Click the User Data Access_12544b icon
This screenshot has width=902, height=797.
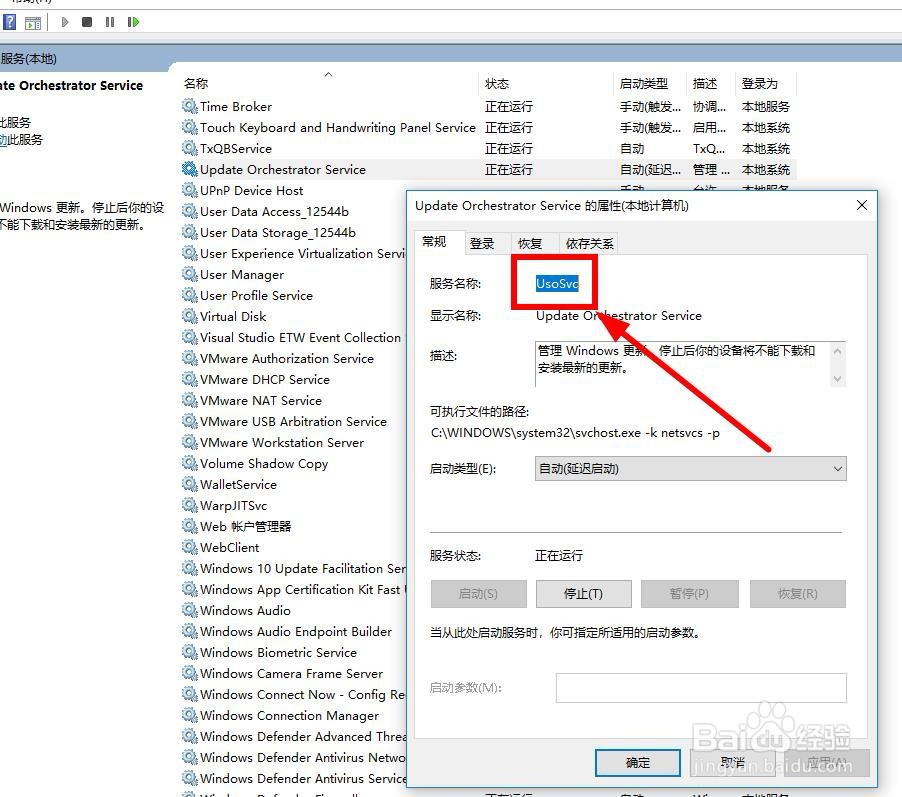click(x=190, y=211)
